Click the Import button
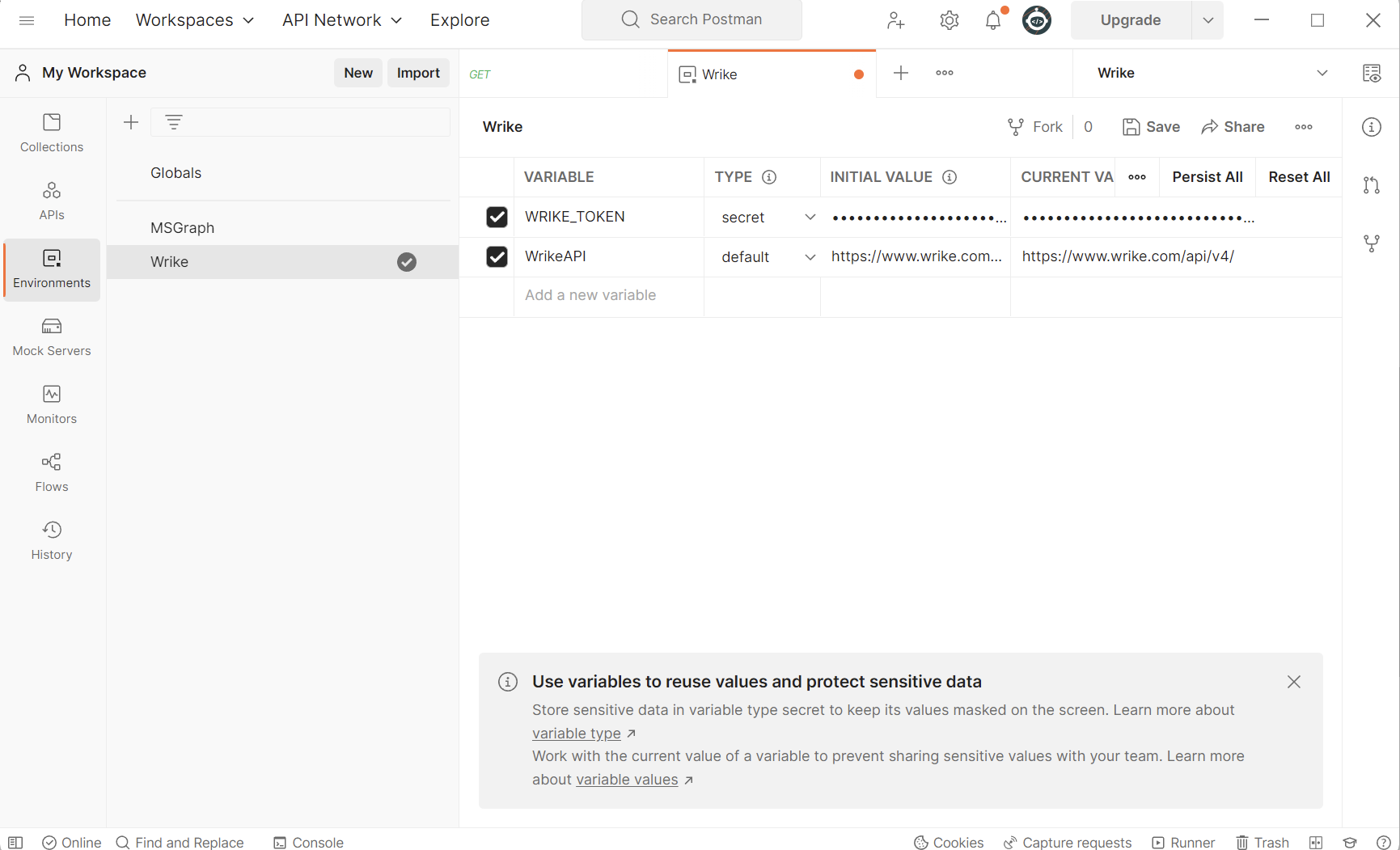The image size is (1400, 850). click(x=418, y=73)
